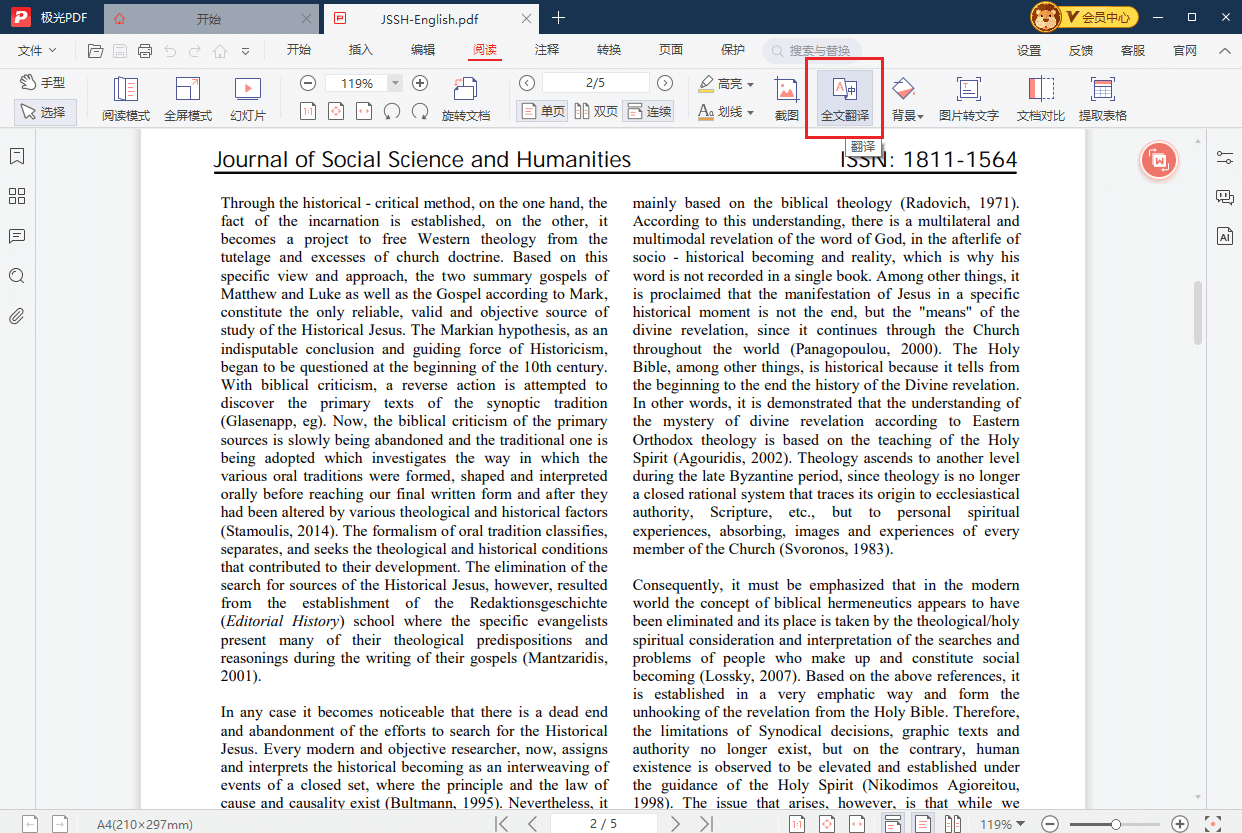Toggle 连续 continuous scrolling
1242x833 pixels.
(648, 111)
